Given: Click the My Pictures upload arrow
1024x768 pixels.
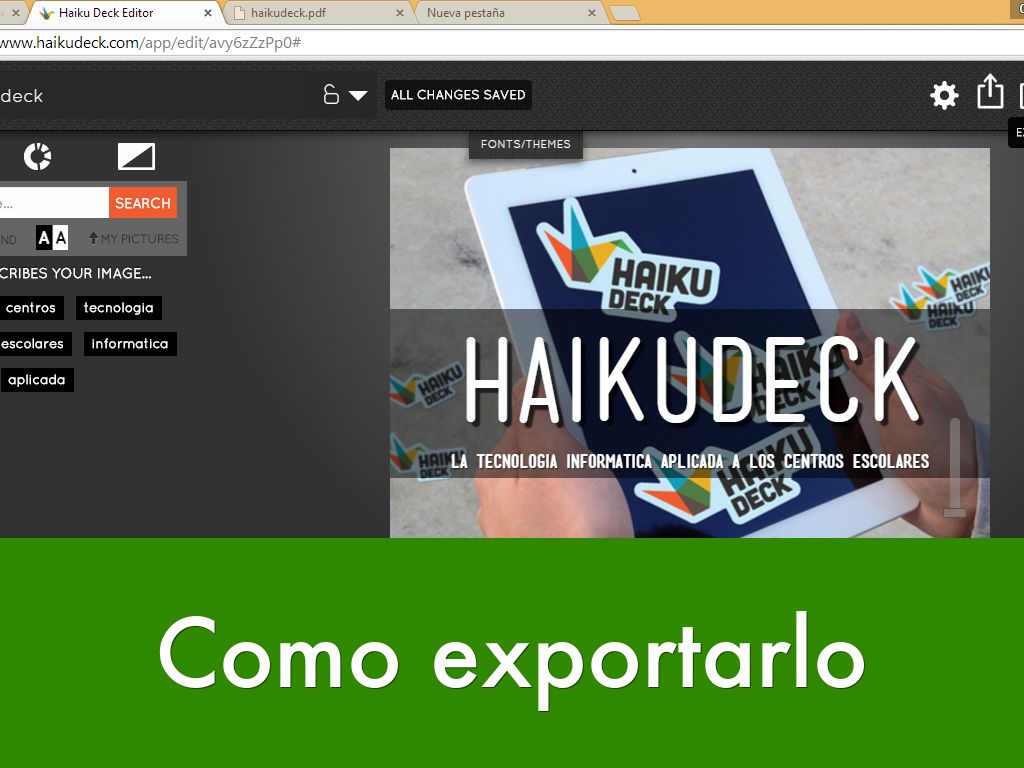Looking at the screenshot, I should (93, 239).
